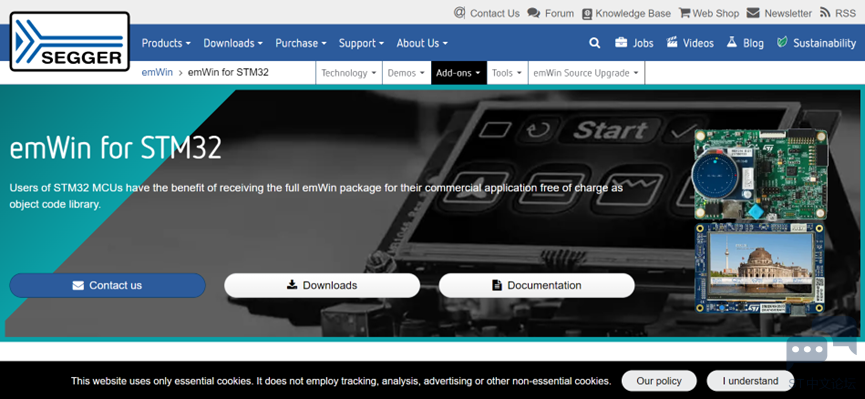Click Our policy cookie button
The image size is (865, 399).
pos(659,381)
